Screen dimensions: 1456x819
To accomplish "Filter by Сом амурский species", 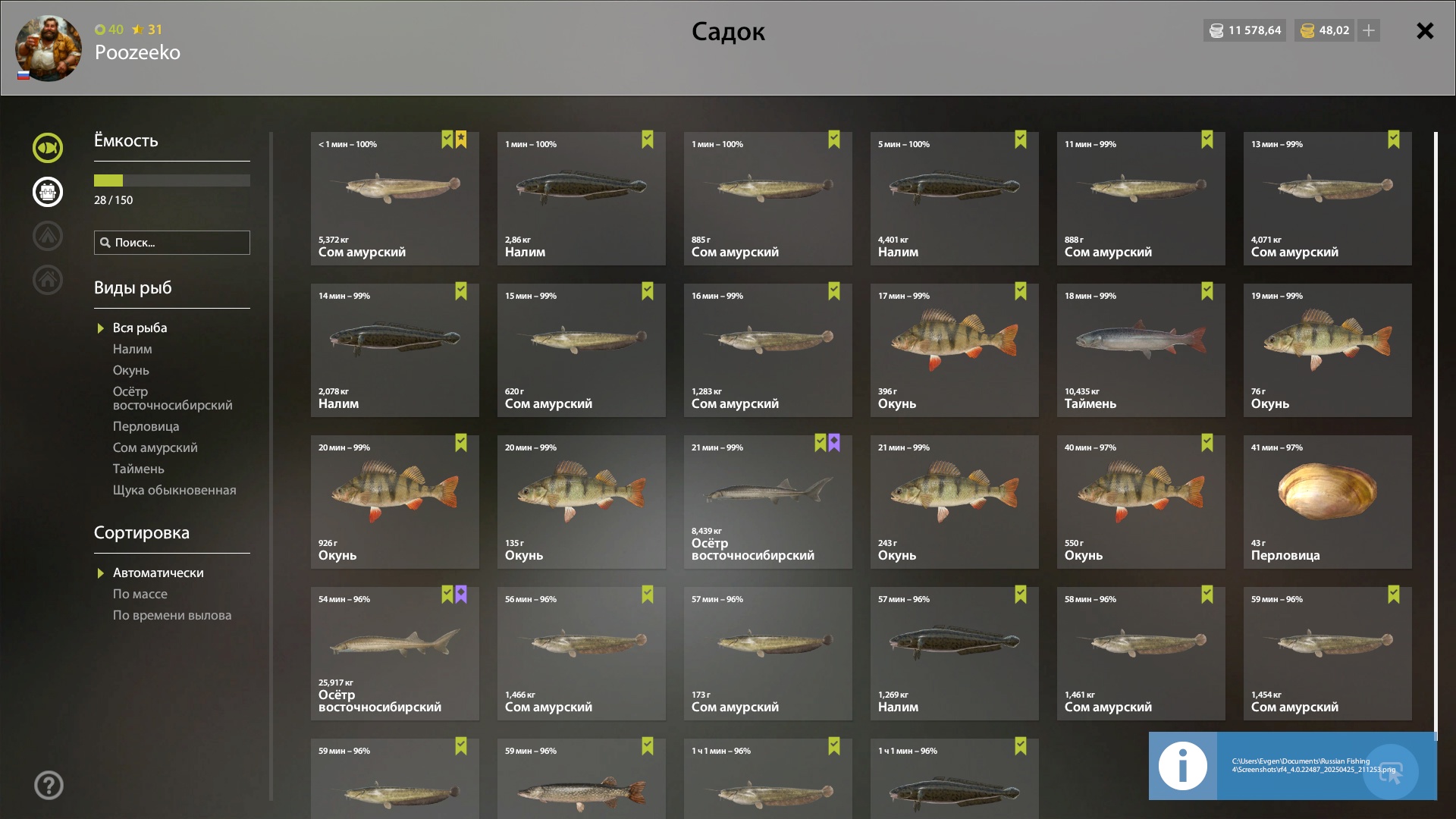I will [155, 447].
